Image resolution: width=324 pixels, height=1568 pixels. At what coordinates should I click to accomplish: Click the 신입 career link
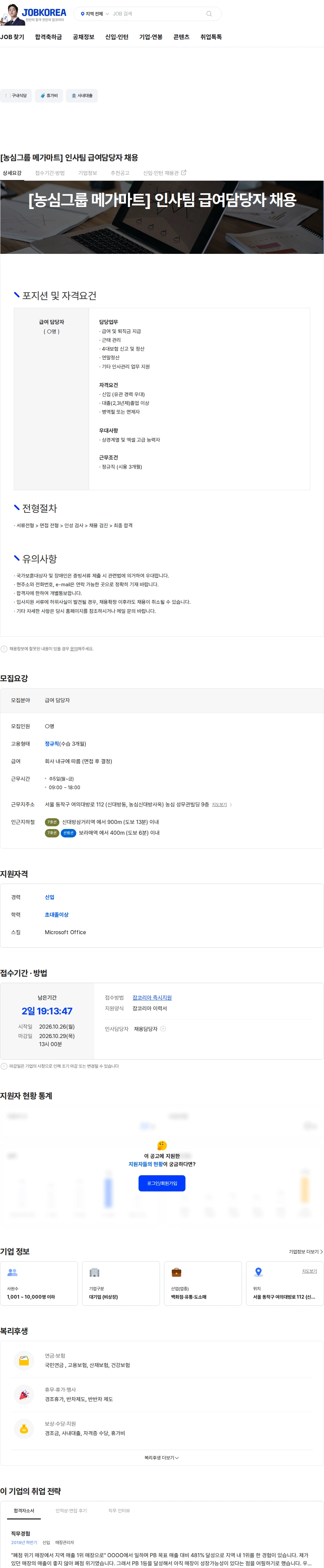tap(49, 897)
